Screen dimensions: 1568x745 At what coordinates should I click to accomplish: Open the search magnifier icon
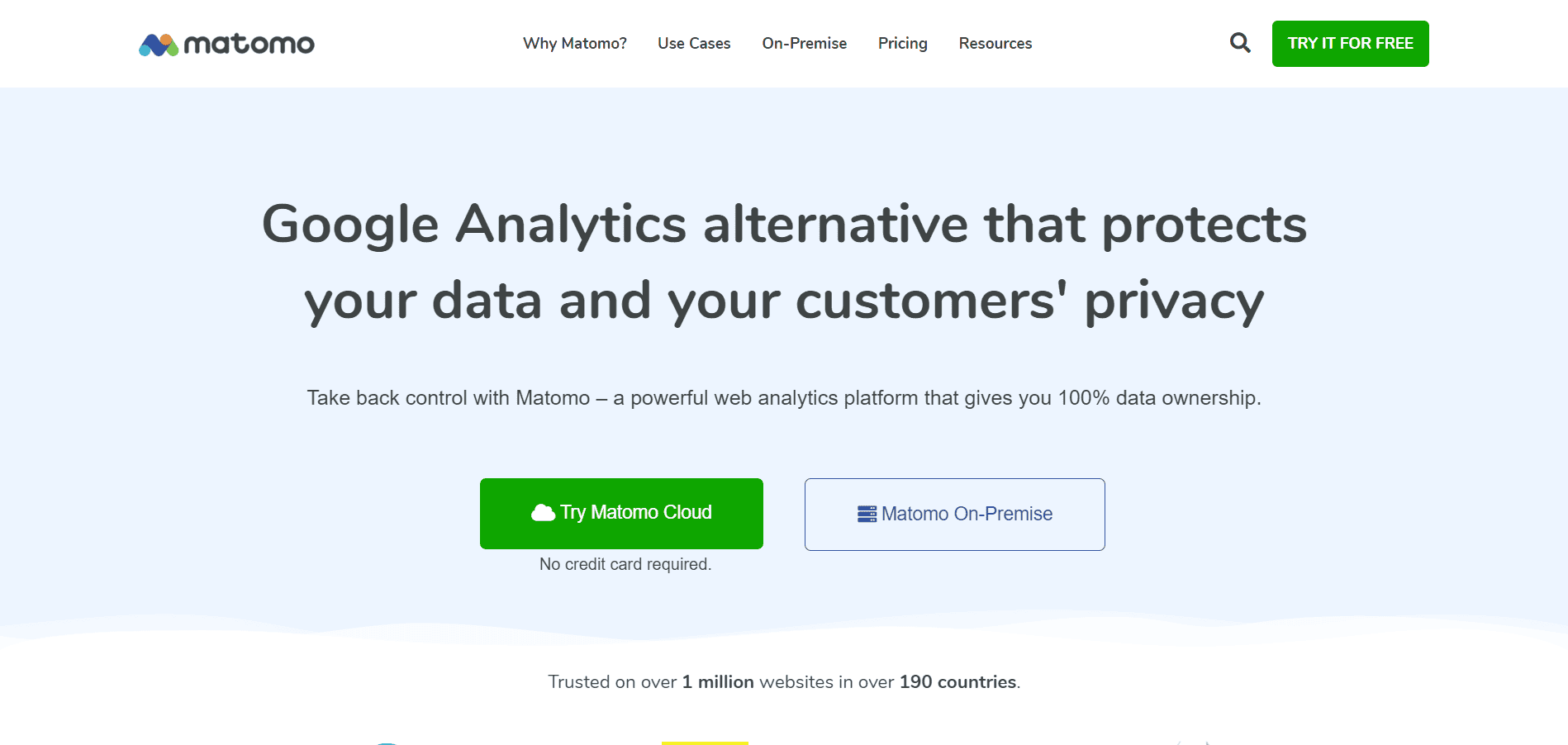pos(1240,43)
